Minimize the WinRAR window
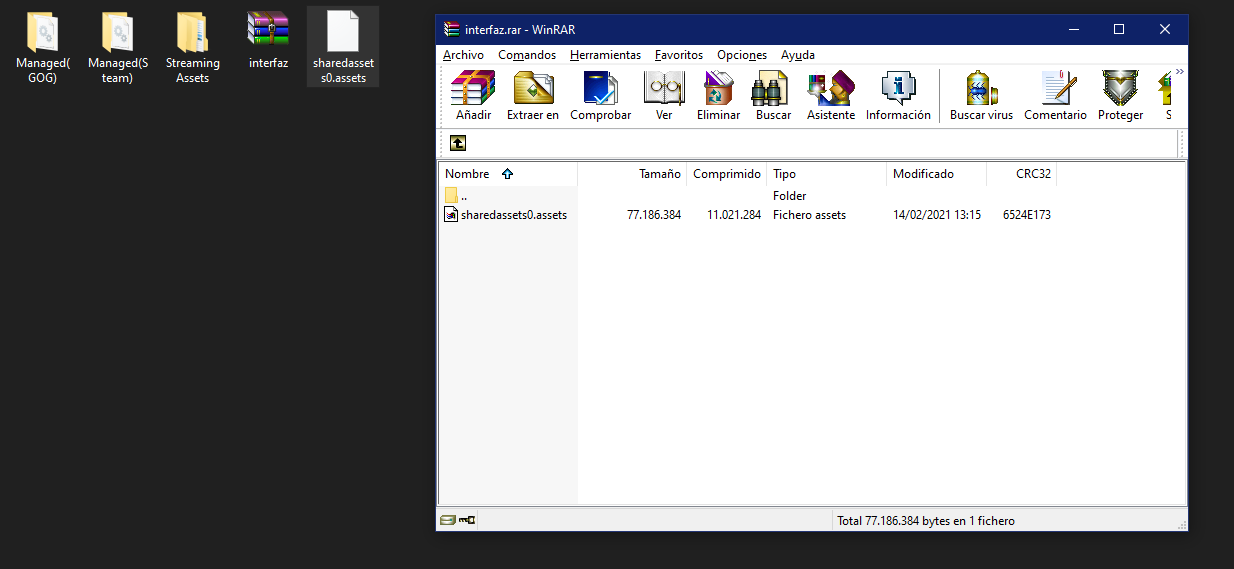This screenshot has width=1234, height=569. point(1073,29)
